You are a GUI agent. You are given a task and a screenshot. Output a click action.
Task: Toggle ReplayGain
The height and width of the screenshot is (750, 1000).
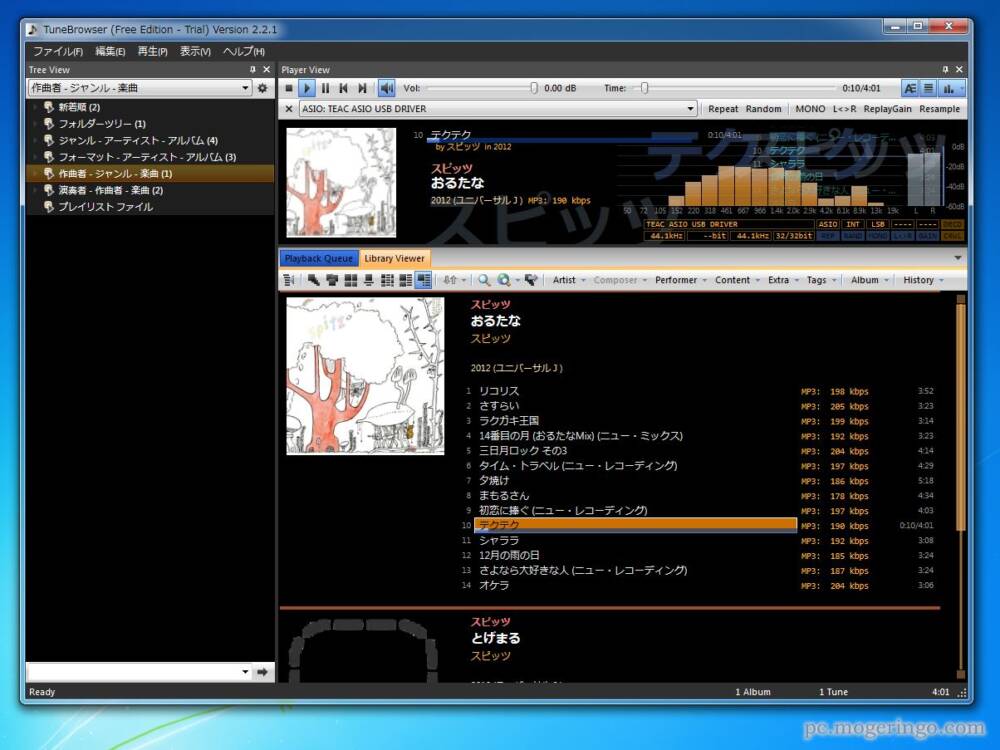pyautogui.click(x=887, y=109)
